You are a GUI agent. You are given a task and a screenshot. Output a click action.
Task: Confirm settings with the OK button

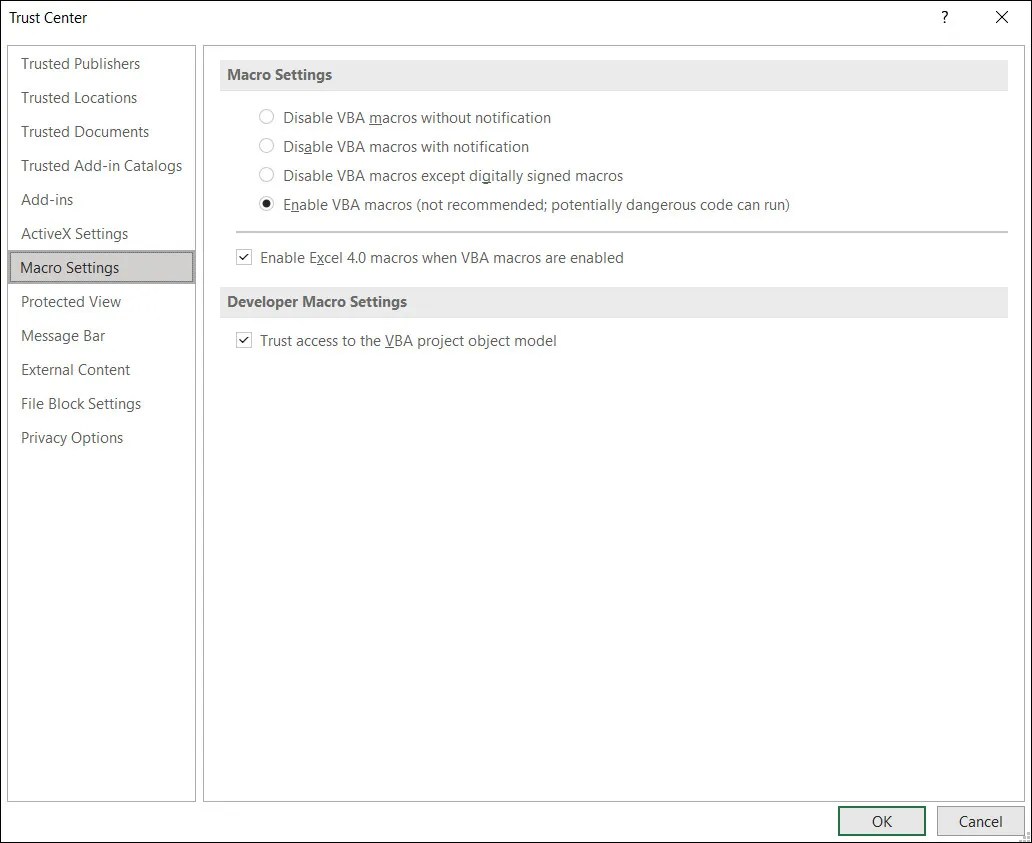(881, 820)
